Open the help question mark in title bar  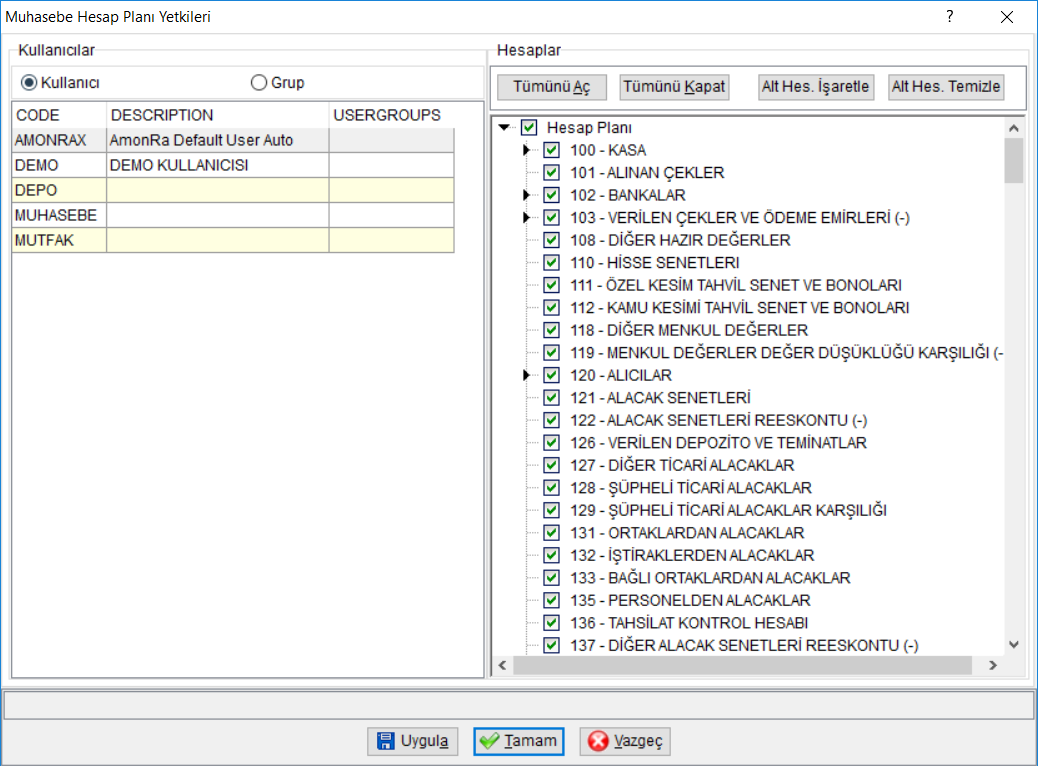950,17
